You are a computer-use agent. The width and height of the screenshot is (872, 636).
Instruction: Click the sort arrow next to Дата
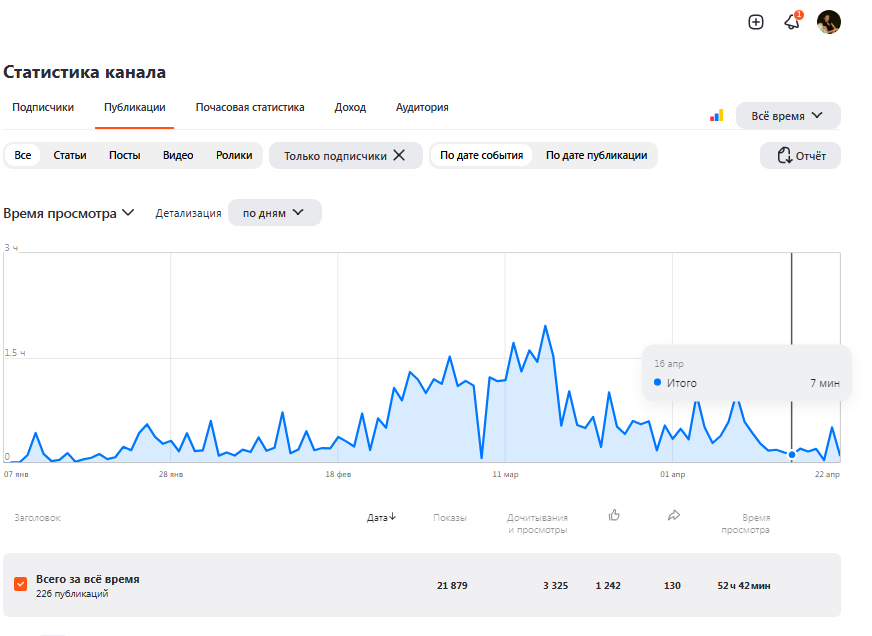(x=393, y=516)
